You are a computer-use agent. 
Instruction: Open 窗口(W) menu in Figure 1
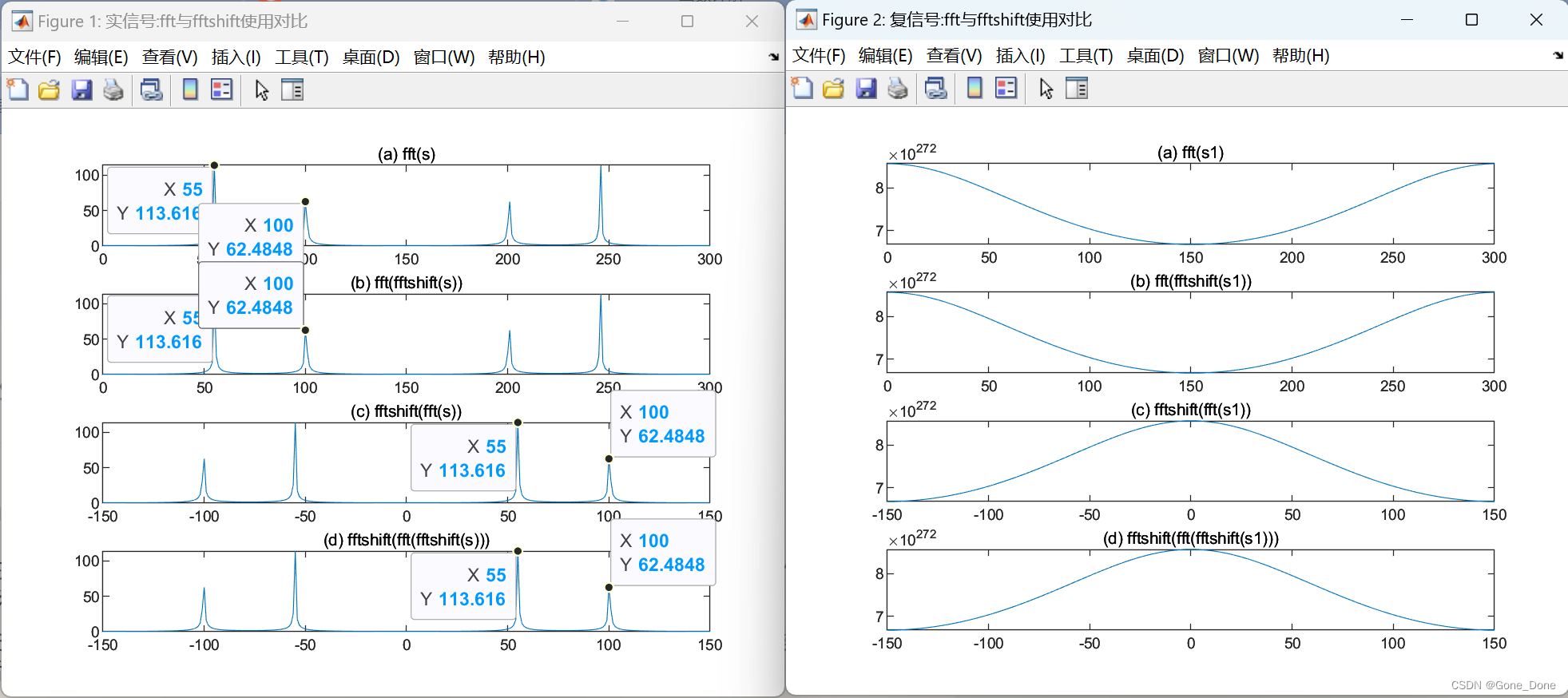pyautogui.click(x=444, y=58)
